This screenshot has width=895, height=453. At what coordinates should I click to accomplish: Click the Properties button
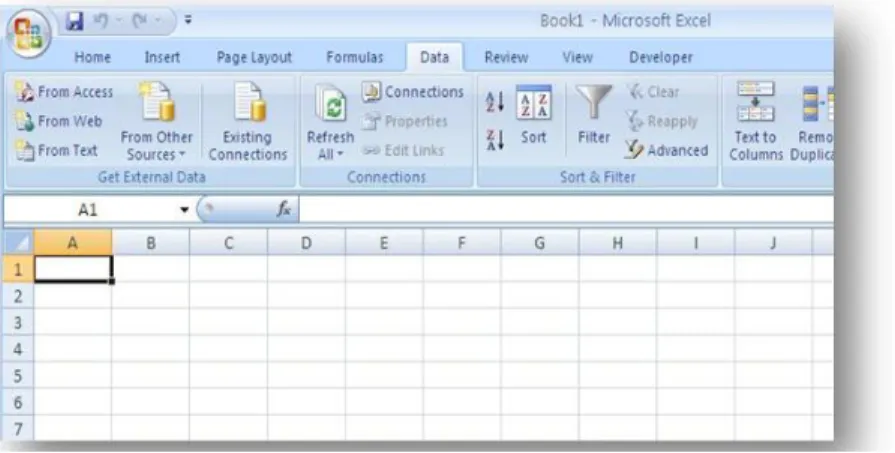pos(405,122)
